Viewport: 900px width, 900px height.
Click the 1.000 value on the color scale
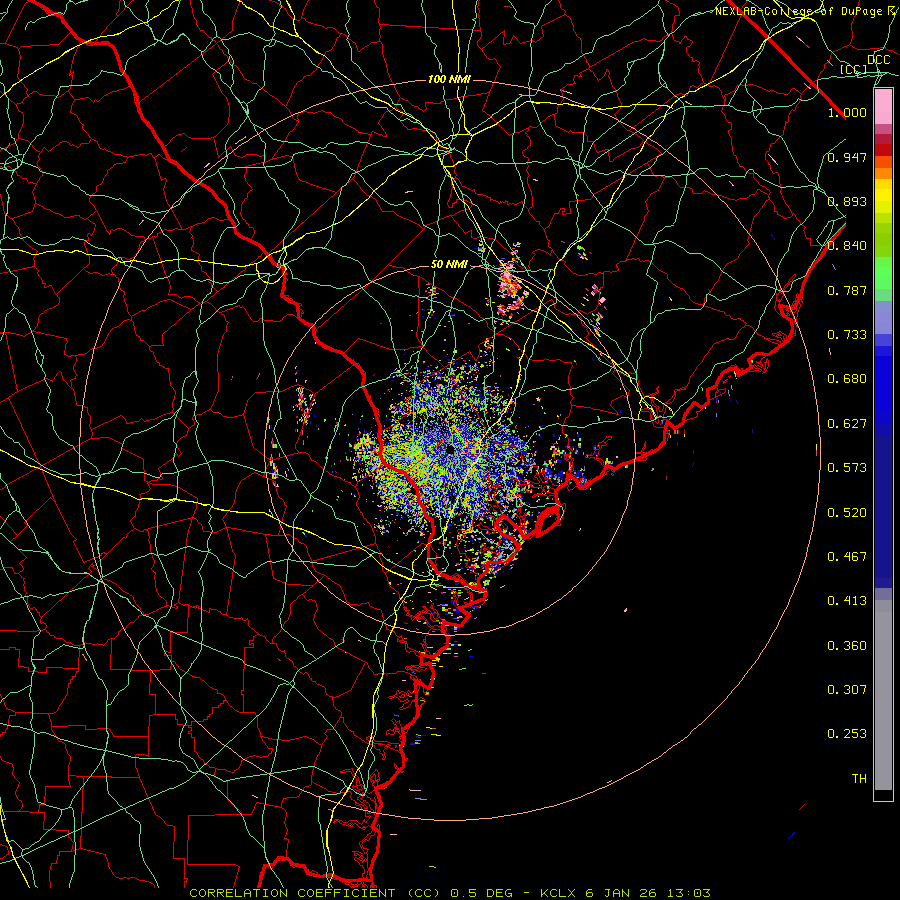(x=847, y=112)
